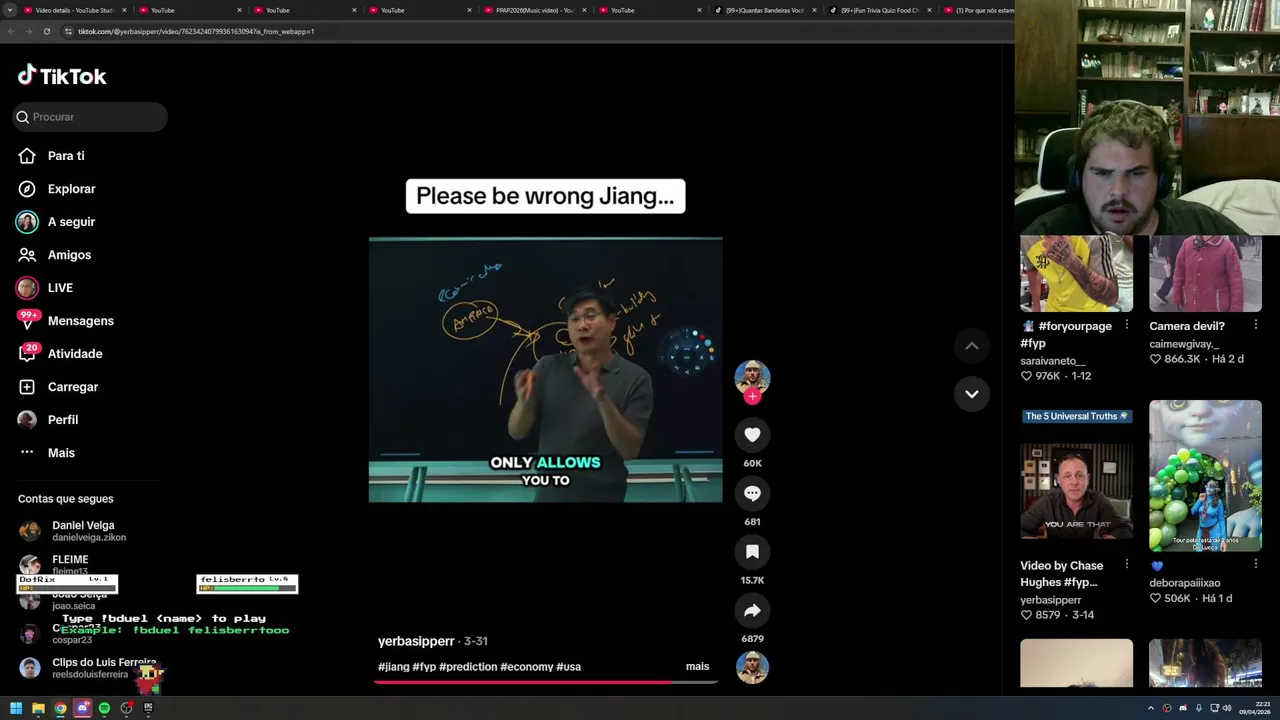Expand description with mais
Viewport: 1280px width, 720px height.
coord(697,667)
